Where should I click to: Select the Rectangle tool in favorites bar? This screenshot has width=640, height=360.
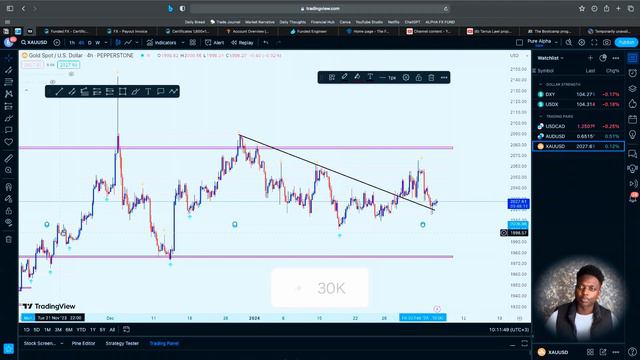click(122, 91)
